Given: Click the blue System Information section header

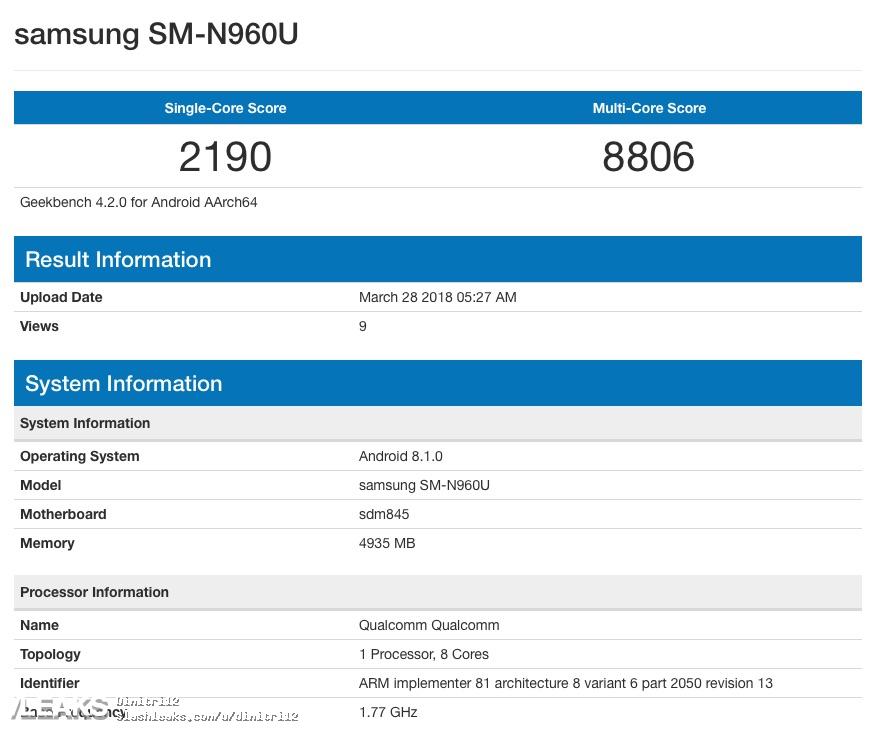Looking at the screenshot, I should point(123,384).
